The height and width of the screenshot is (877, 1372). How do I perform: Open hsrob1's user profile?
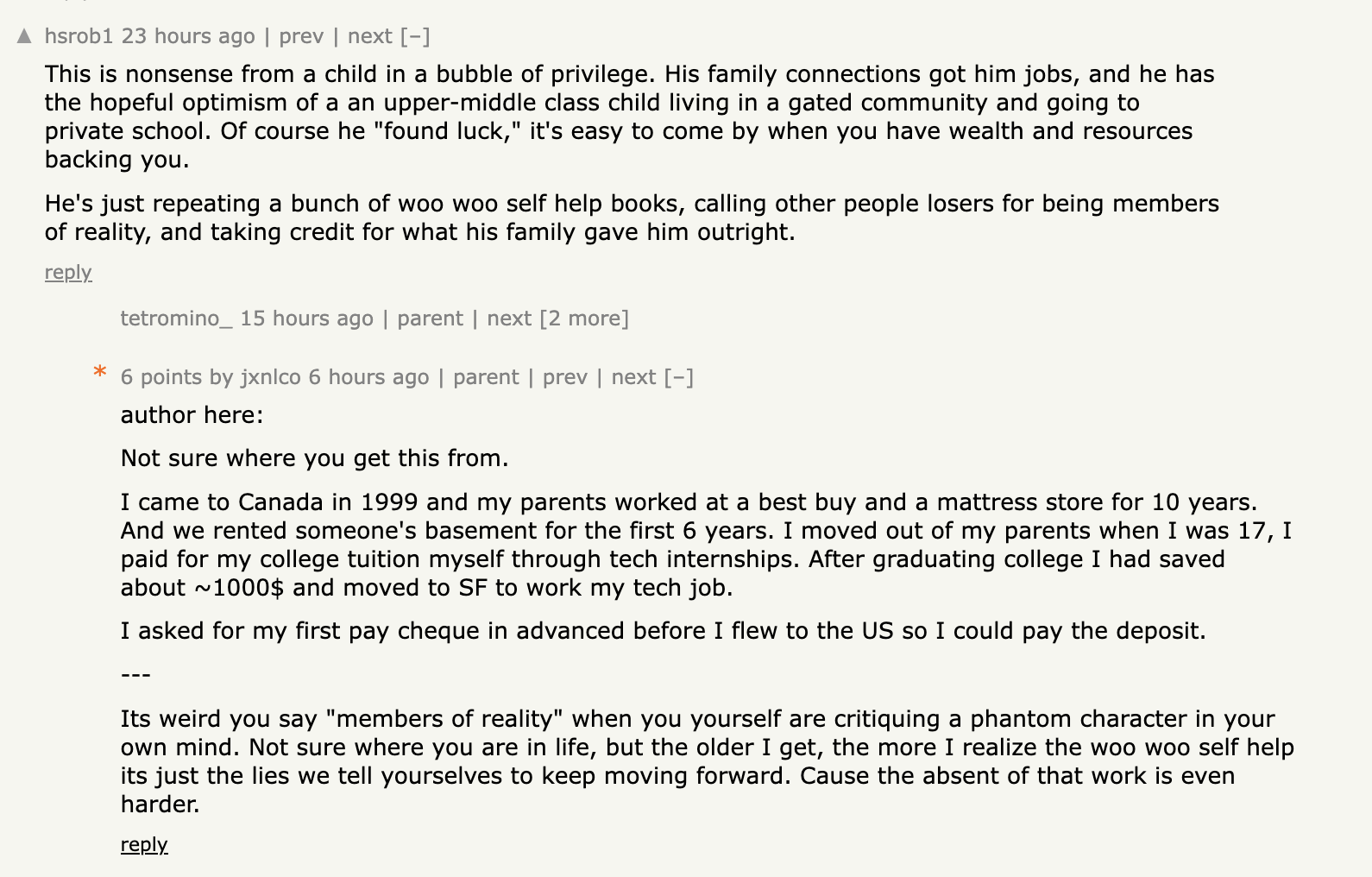pyautogui.click(x=79, y=36)
